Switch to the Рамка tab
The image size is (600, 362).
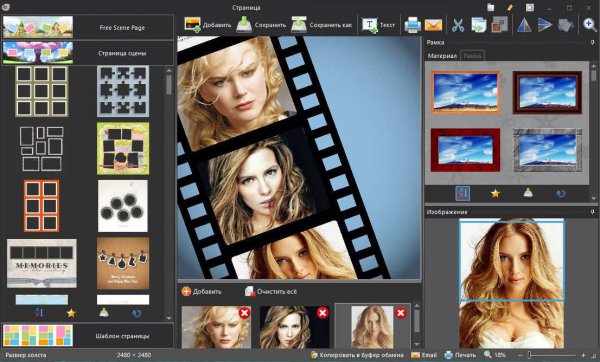pyautogui.click(x=472, y=56)
